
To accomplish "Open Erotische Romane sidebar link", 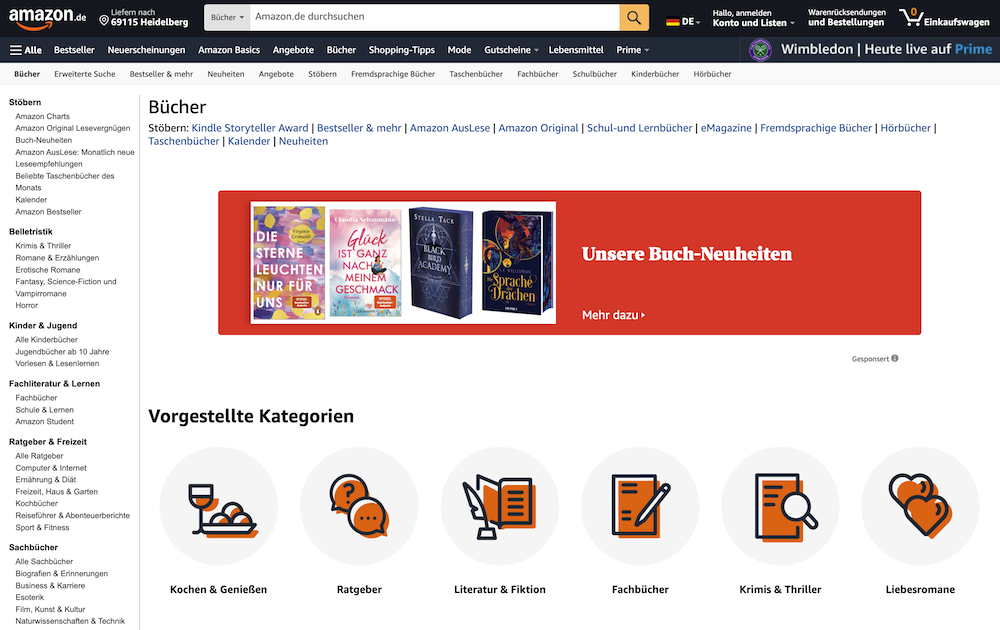I will [48, 270].
